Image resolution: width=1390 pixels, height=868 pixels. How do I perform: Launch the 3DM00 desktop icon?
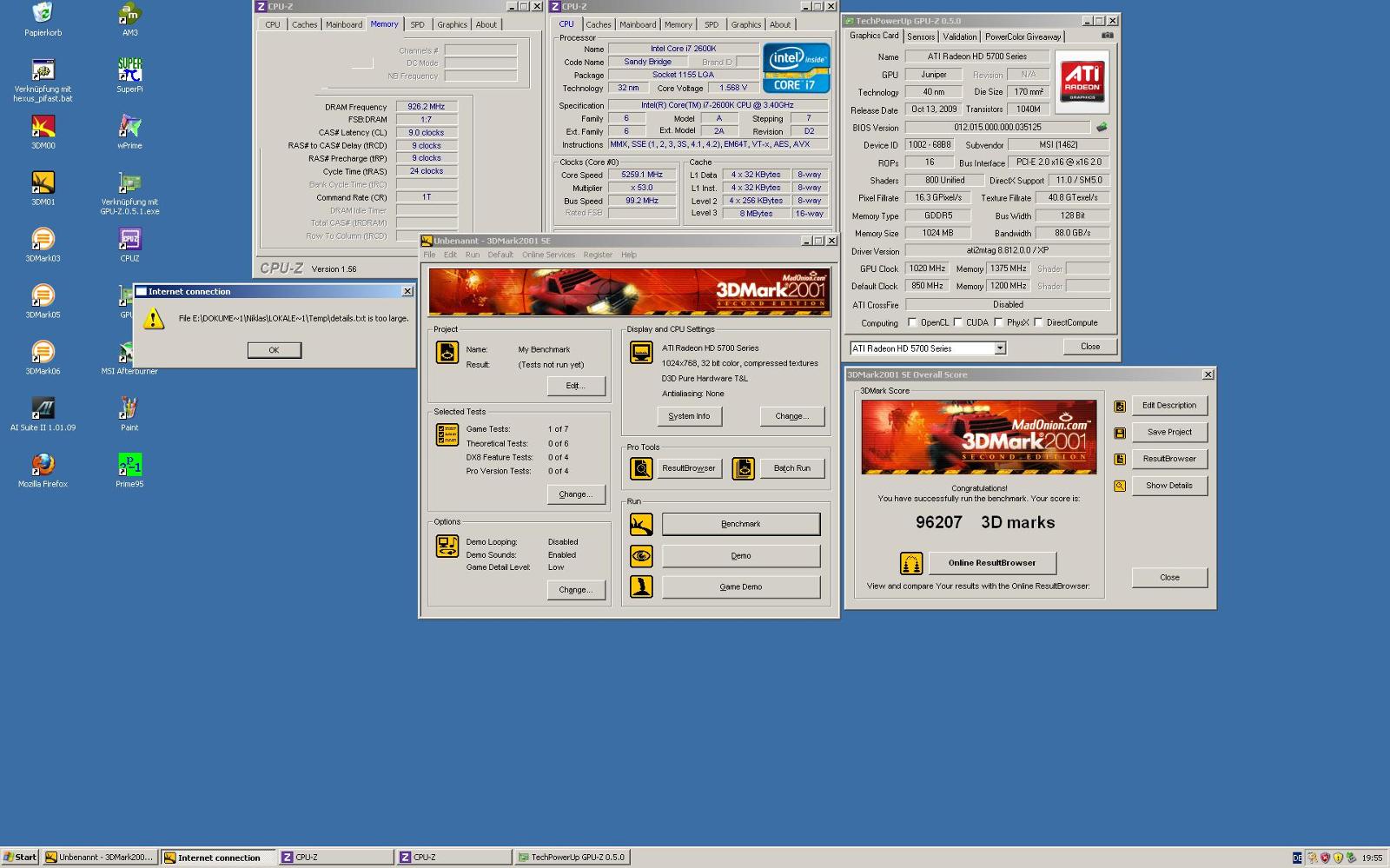[43, 126]
